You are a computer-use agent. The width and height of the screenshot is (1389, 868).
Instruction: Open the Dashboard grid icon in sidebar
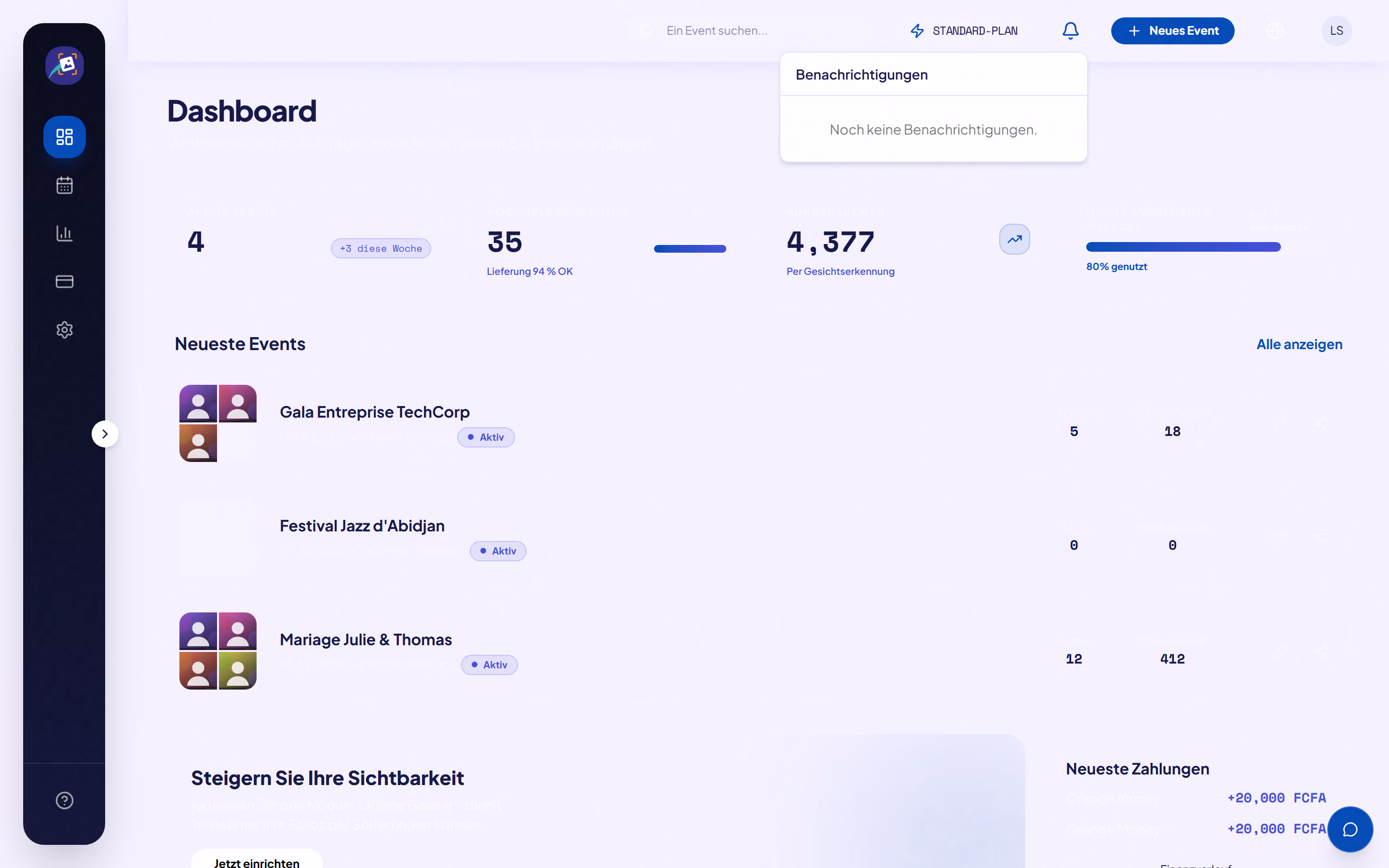pyautogui.click(x=64, y=136)
